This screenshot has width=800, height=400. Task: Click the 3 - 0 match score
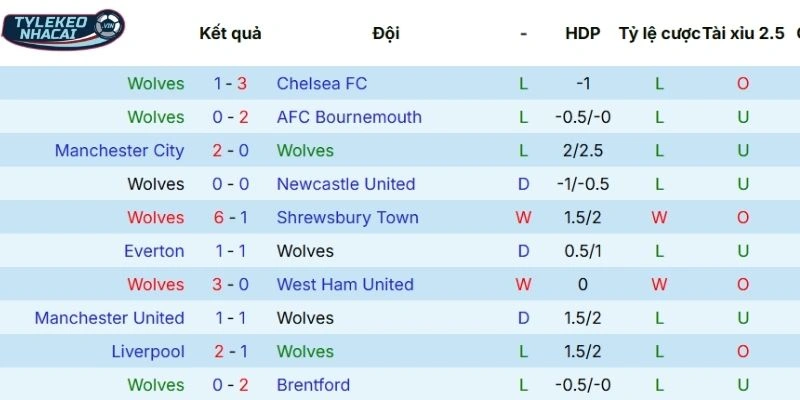[x=230, y=285]
